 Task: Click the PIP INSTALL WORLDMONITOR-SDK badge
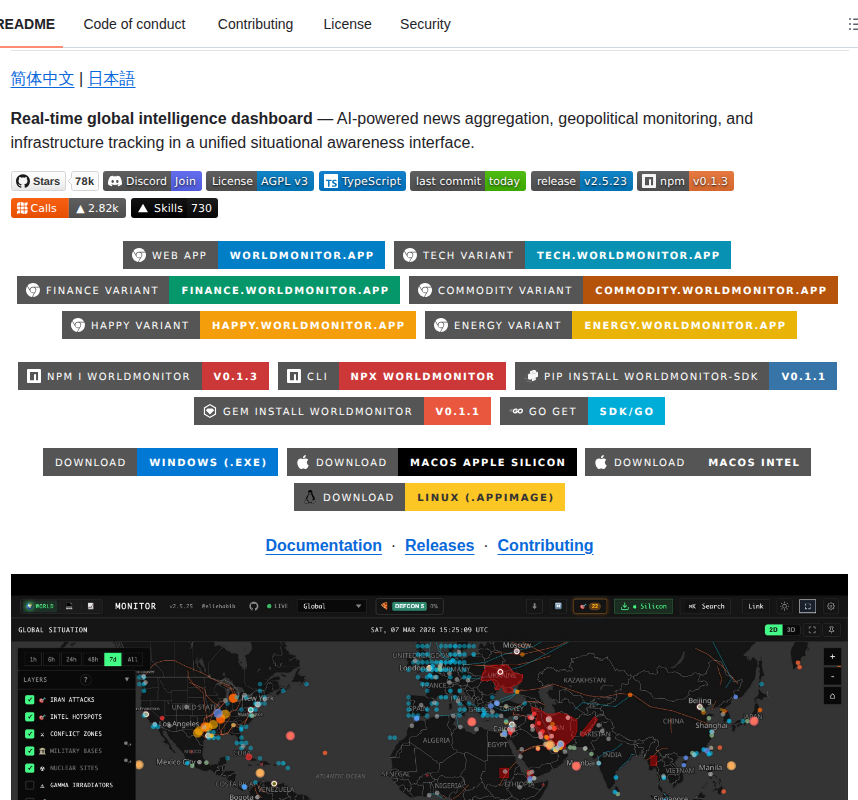[x=676, y=376]
